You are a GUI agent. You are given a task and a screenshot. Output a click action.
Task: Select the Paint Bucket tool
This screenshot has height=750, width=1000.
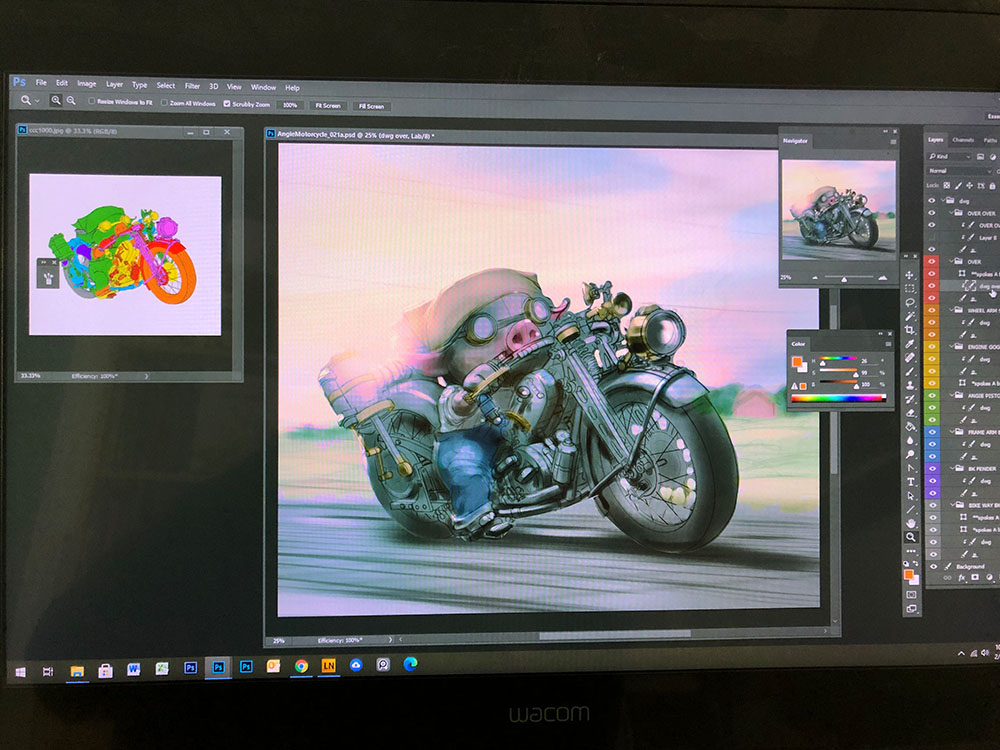pos(910,427)
